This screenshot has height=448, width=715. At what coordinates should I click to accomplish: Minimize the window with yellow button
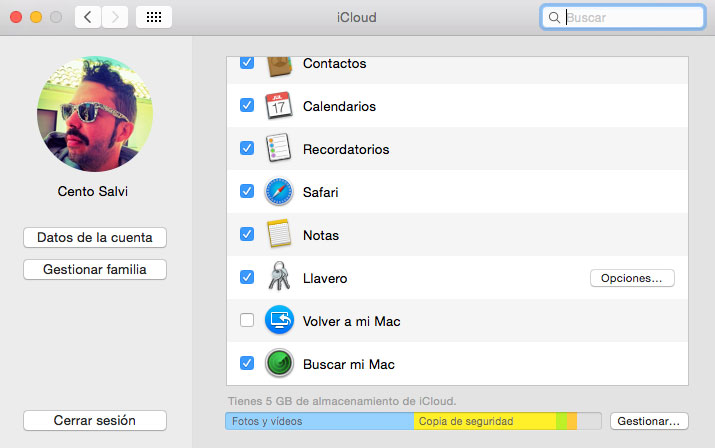[x=36, y=17]
